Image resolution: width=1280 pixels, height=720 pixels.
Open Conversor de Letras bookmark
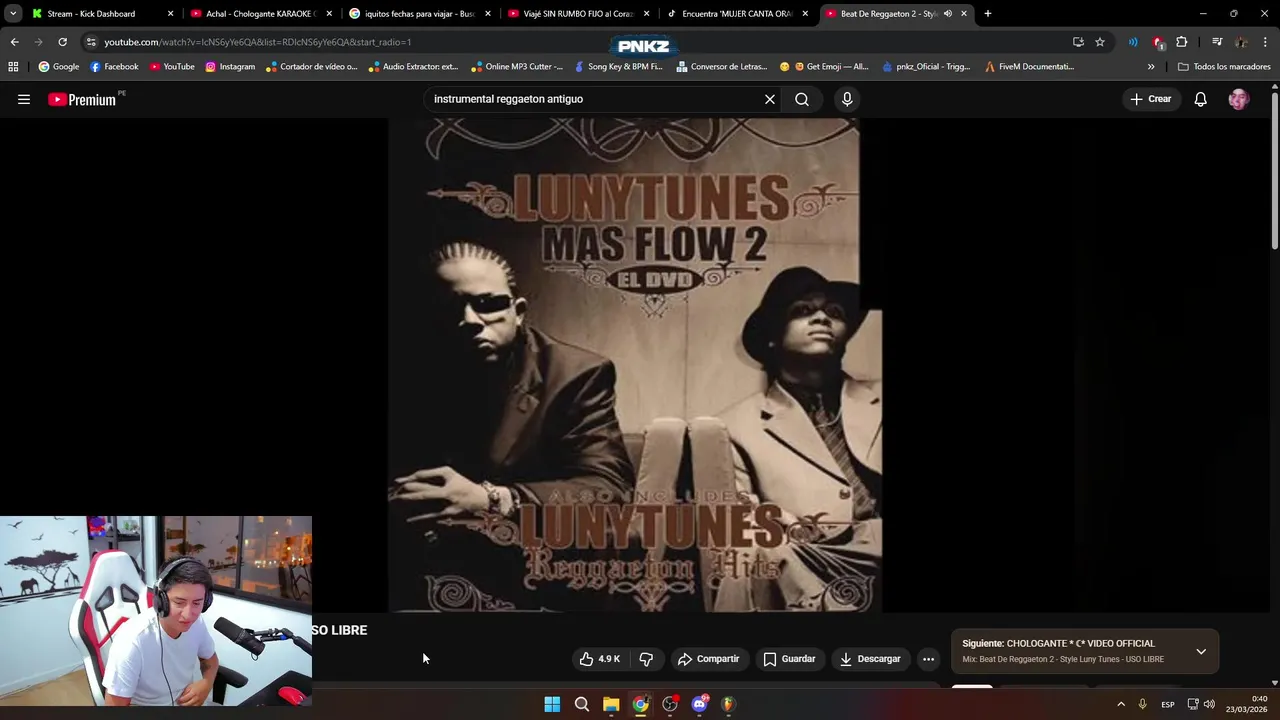click(x=721, y=67)
